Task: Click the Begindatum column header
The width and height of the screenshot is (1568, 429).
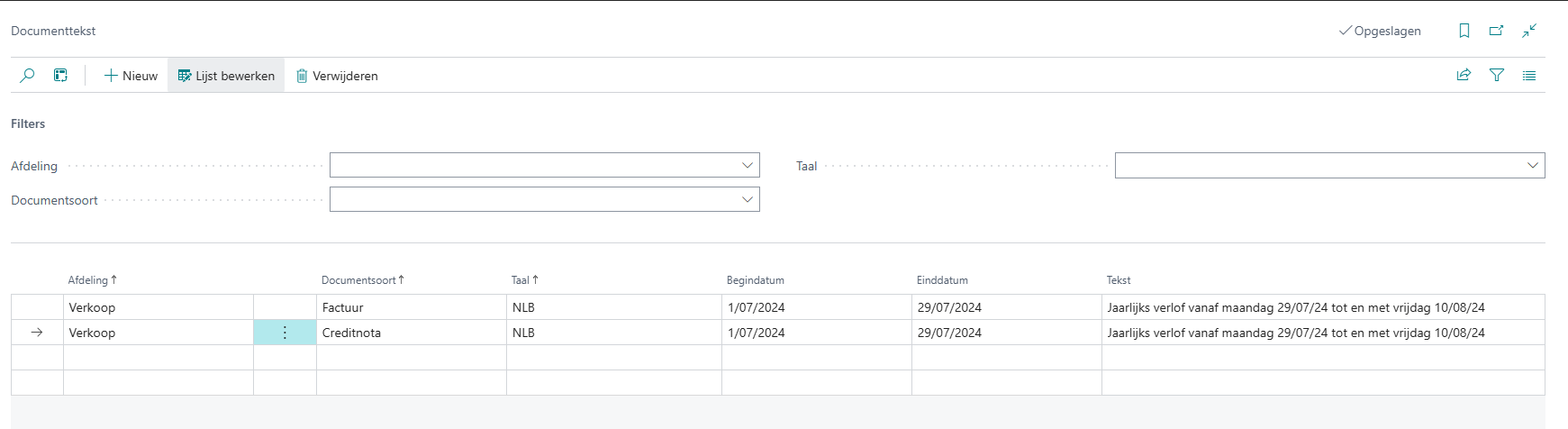Action: coord(755,280)
